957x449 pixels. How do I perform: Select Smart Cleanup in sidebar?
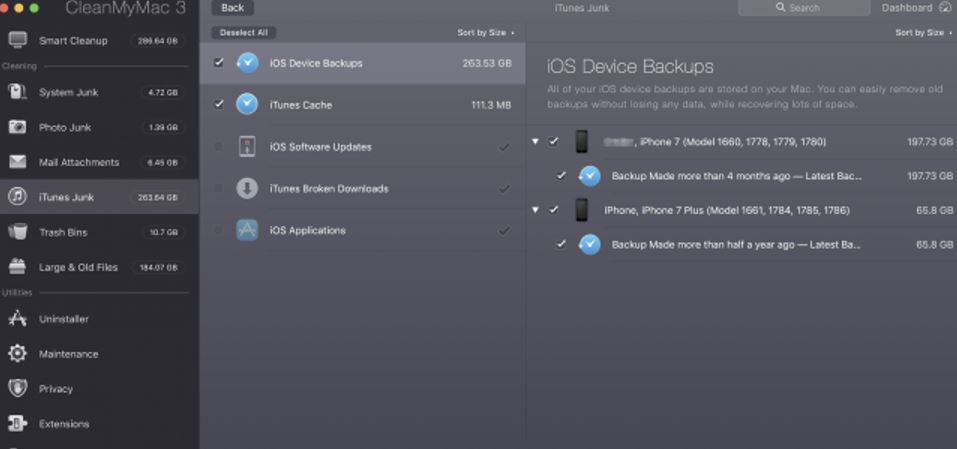pyautogui.click(x=99, y=40)
